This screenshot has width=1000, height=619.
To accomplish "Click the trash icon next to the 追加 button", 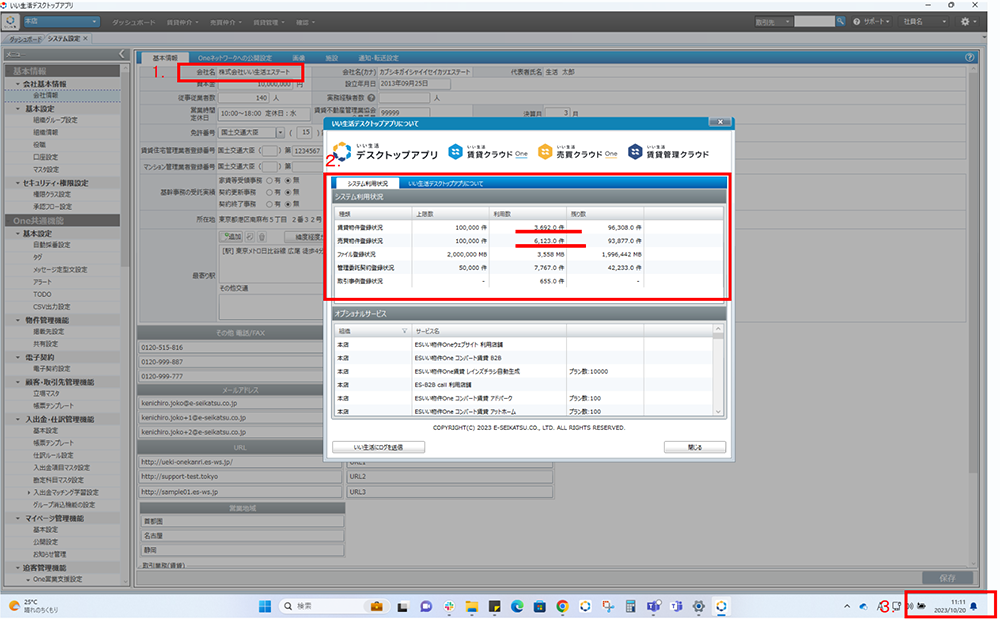I will 261,237.
